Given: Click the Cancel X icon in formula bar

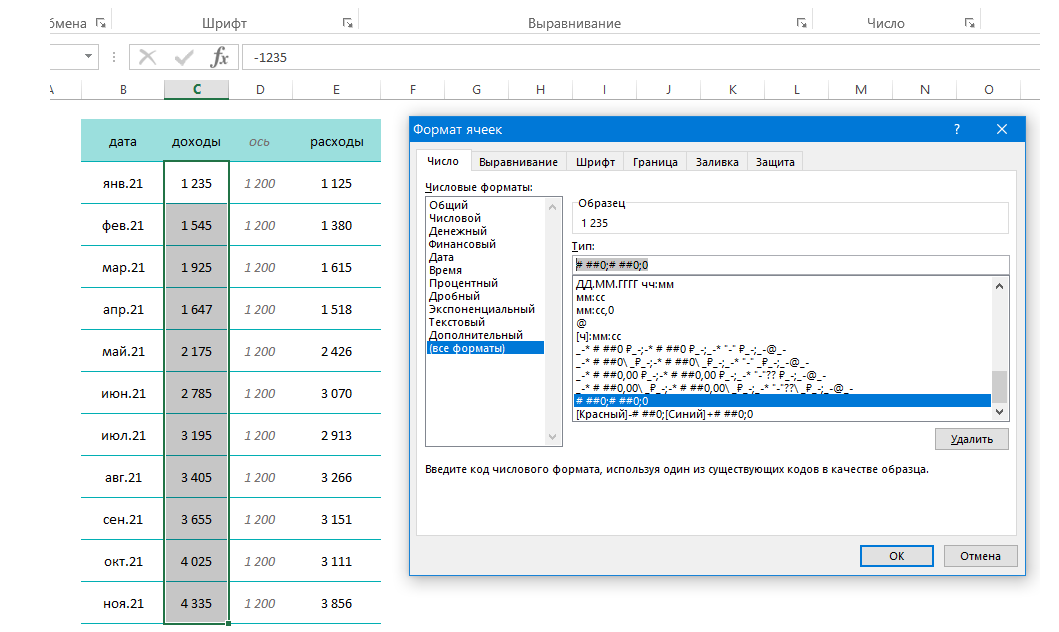Looking at the screenshot, I should [x=148, y=58].
